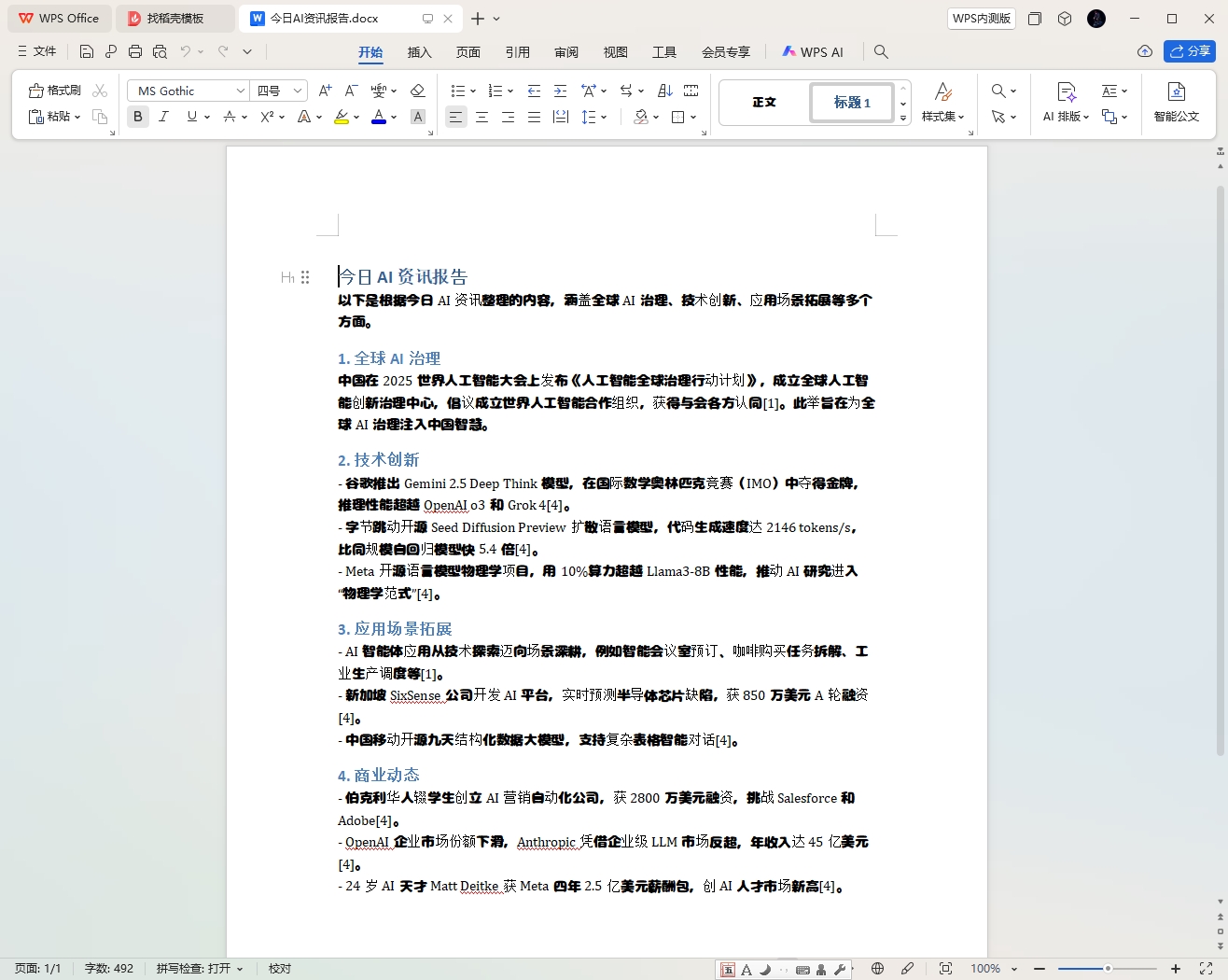Toggle Align Right

(x=508, y=117)
